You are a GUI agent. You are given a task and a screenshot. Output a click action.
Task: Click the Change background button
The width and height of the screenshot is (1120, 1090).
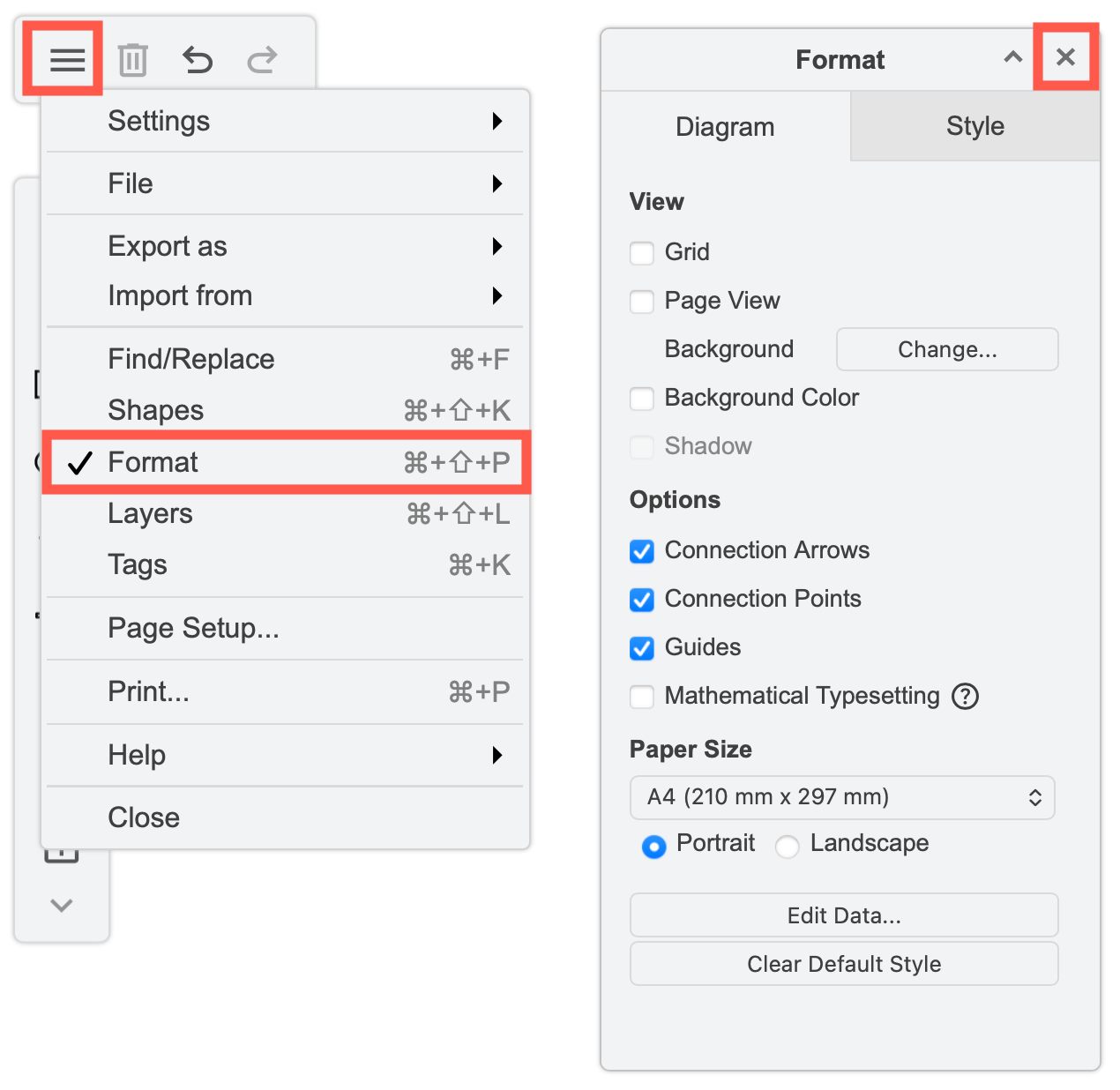pos(946,349)
